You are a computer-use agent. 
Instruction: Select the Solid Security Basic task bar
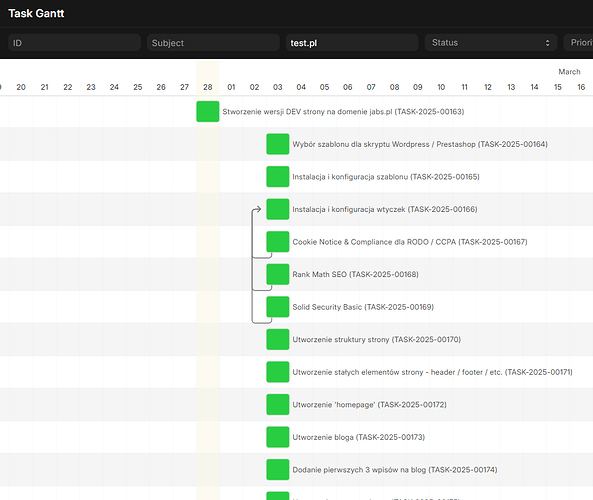pos(278,307)
